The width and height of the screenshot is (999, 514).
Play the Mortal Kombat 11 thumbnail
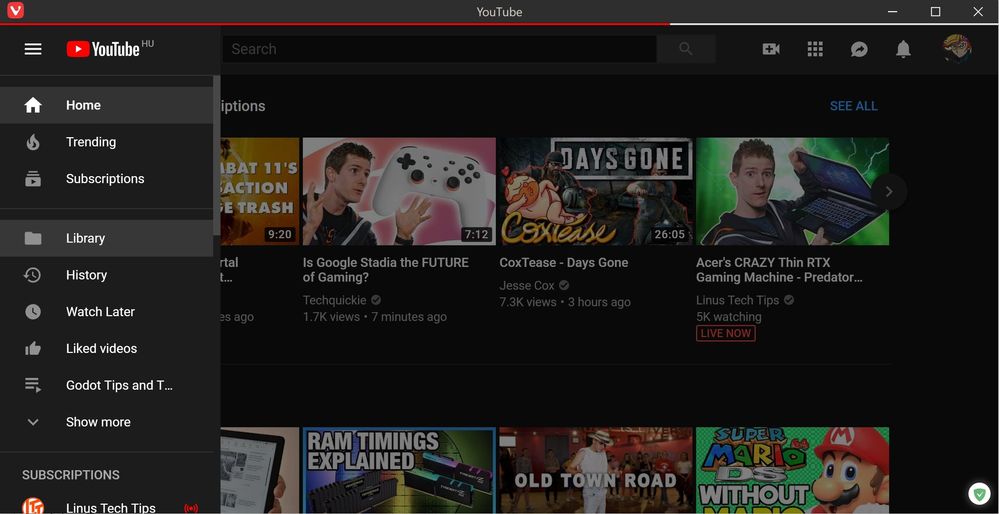pyautogui.click(x=260, y=191)
